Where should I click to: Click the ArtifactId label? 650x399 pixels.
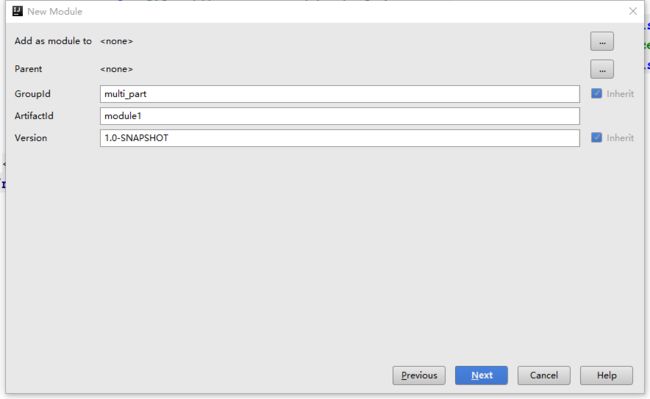[x=34, y=116]
